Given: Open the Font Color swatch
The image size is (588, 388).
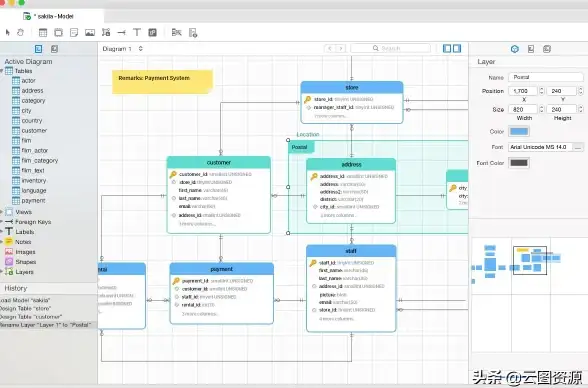Looking at the screenshot, I should [519, 163].
